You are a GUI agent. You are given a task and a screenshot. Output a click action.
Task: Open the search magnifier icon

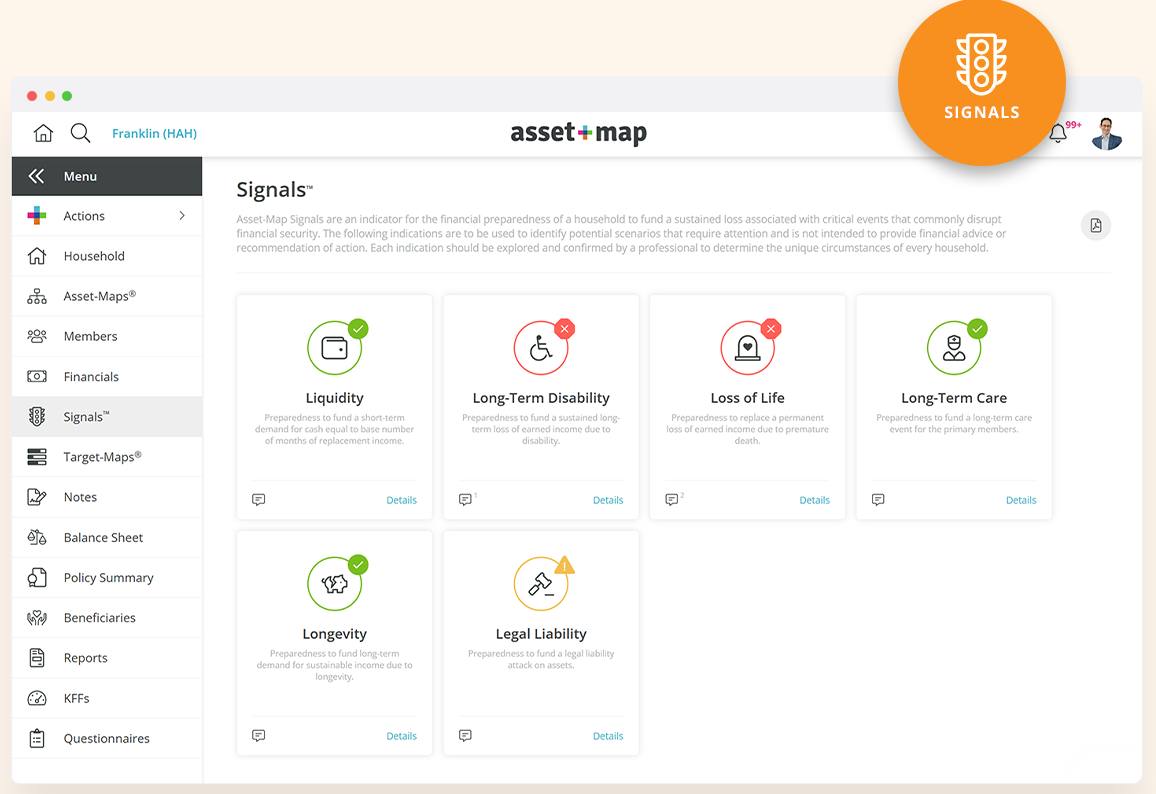click(80, 133)
